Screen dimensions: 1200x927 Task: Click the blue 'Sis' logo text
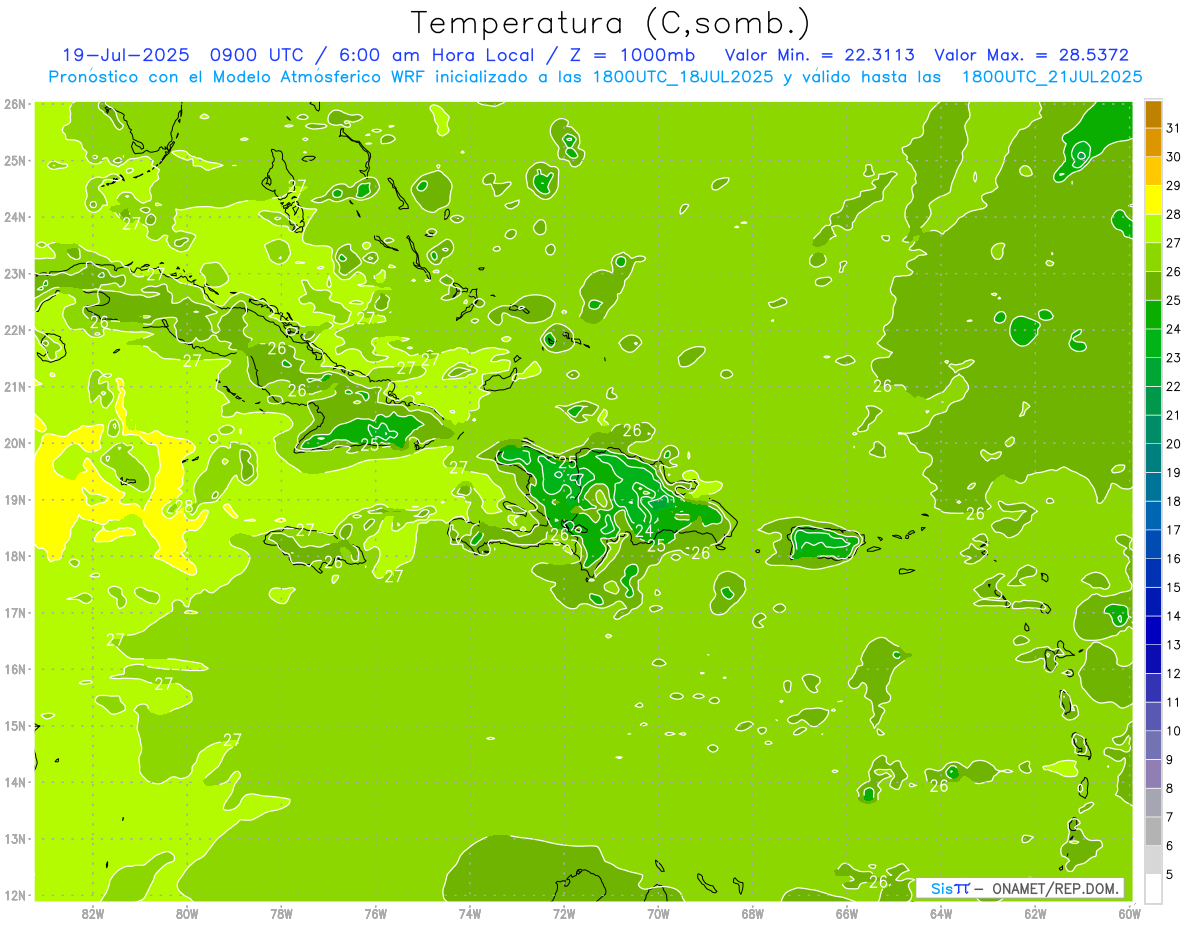click(x=940, y=888)
